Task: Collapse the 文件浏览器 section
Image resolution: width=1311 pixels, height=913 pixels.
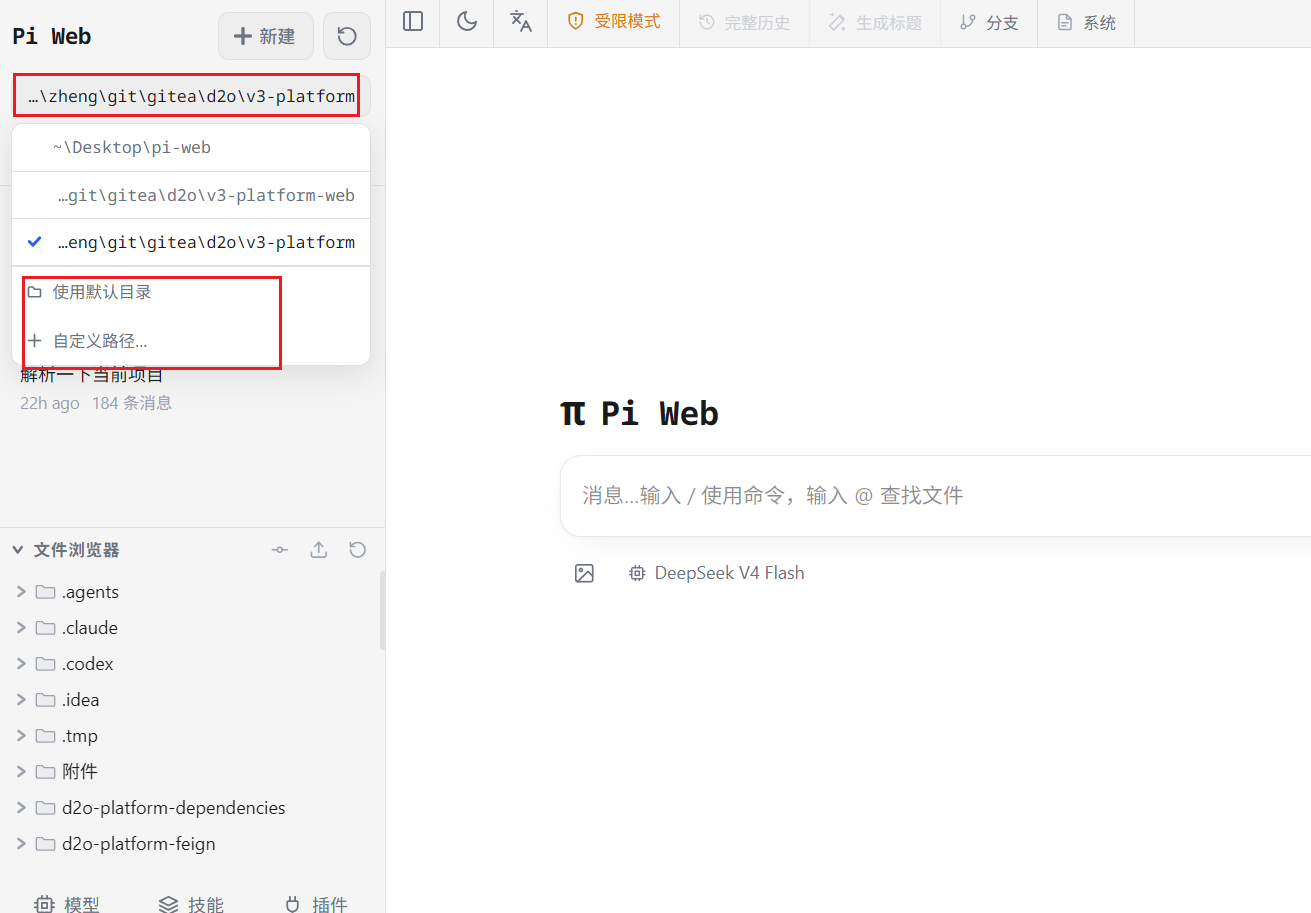Action: pyautogui.click(x=66, y=550)
